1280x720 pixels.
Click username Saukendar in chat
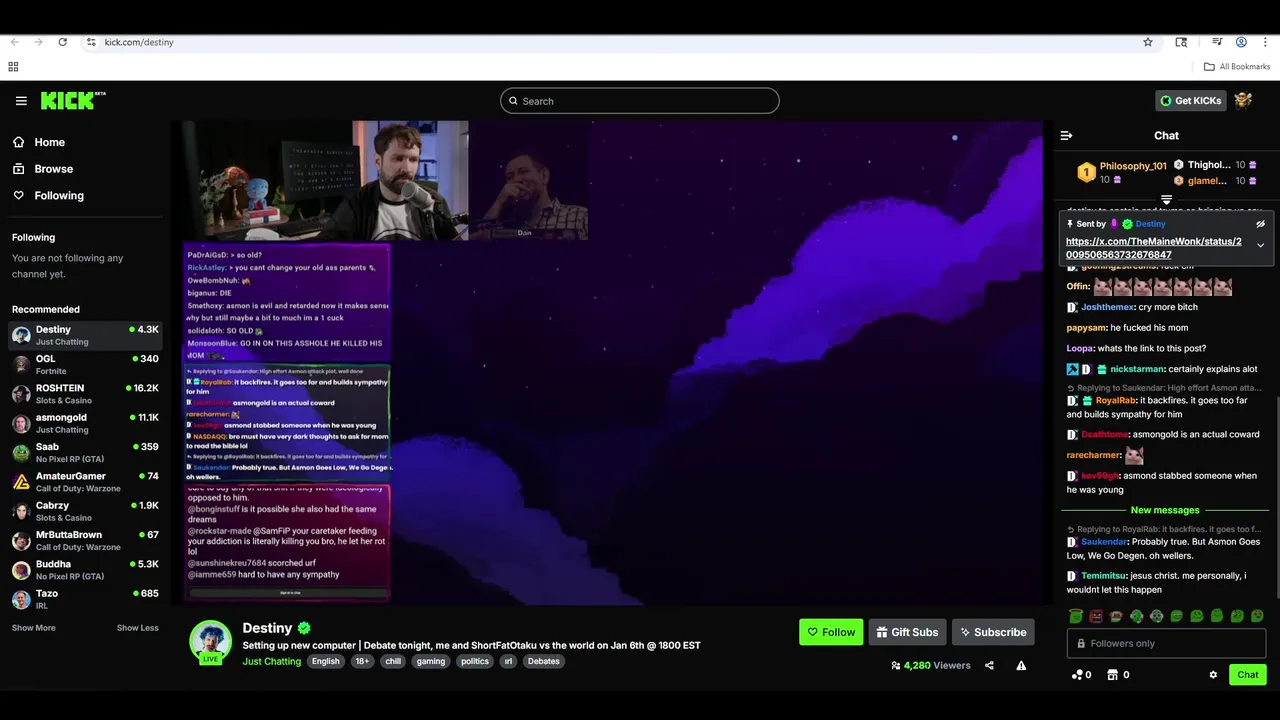click(x=1105, y=542)
